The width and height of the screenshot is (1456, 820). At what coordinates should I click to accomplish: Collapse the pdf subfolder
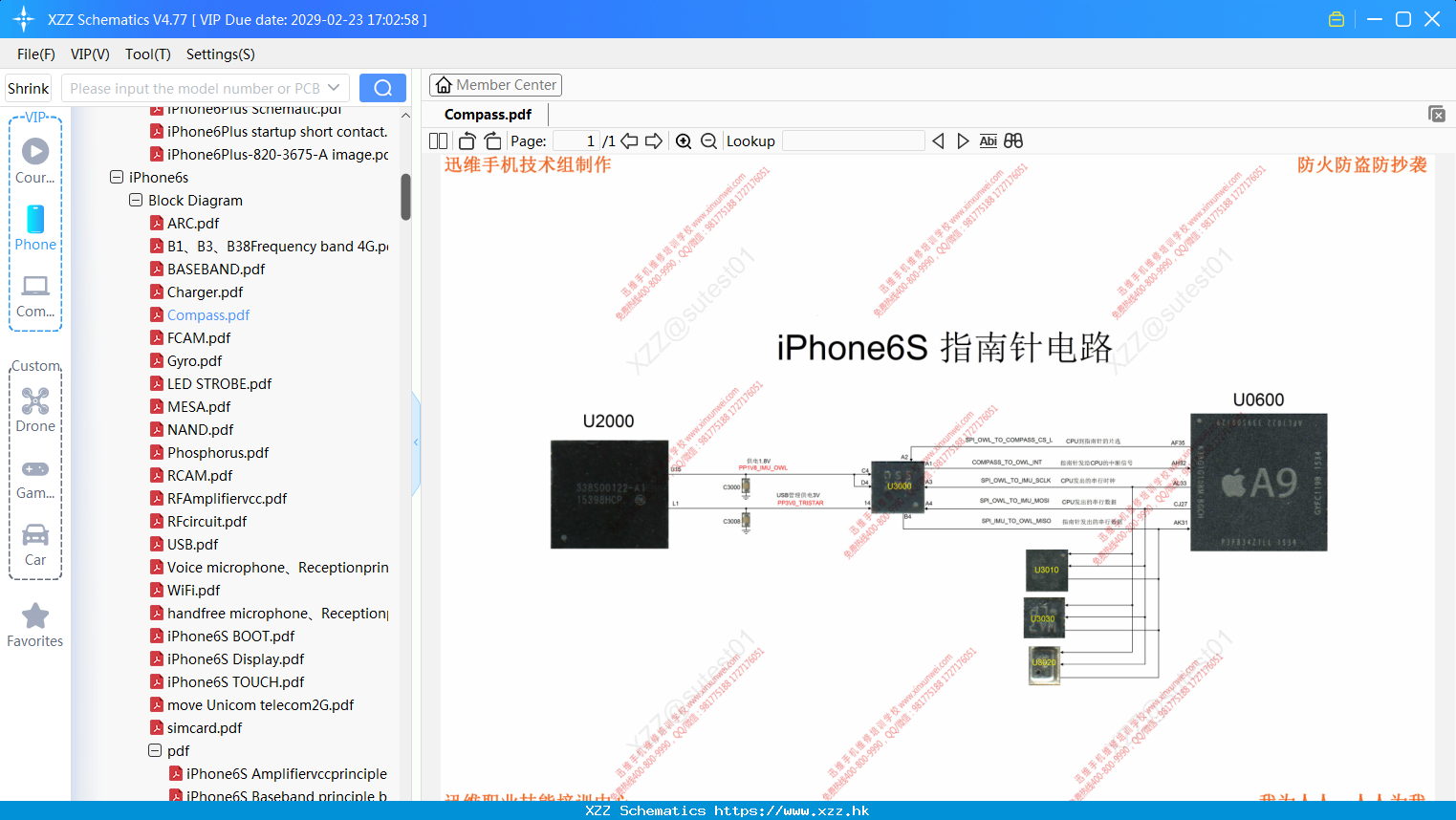[x=155, y=750]
